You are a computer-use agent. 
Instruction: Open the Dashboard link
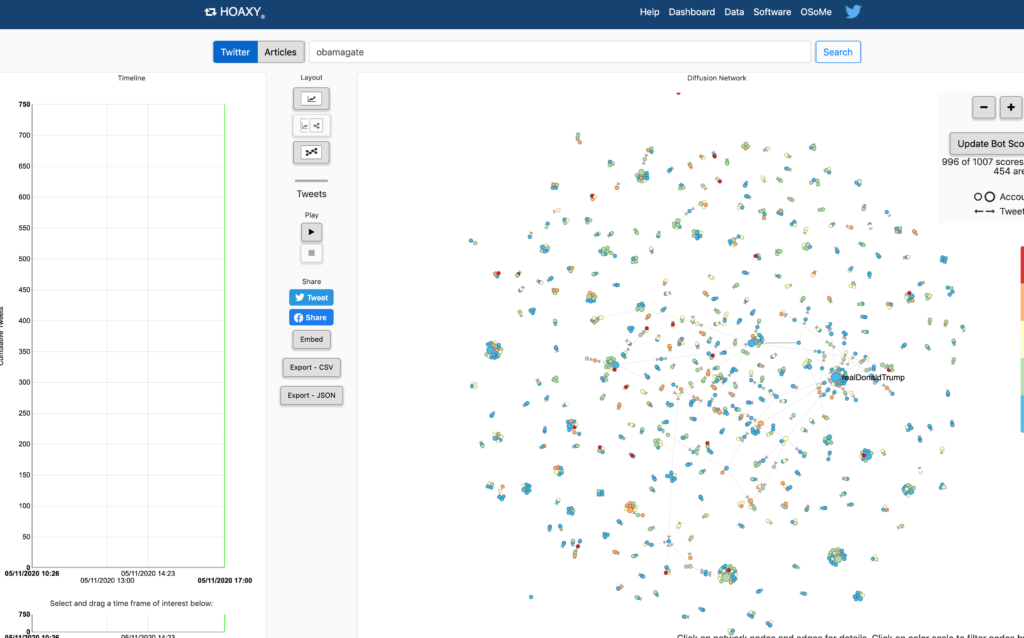(692, 12)
